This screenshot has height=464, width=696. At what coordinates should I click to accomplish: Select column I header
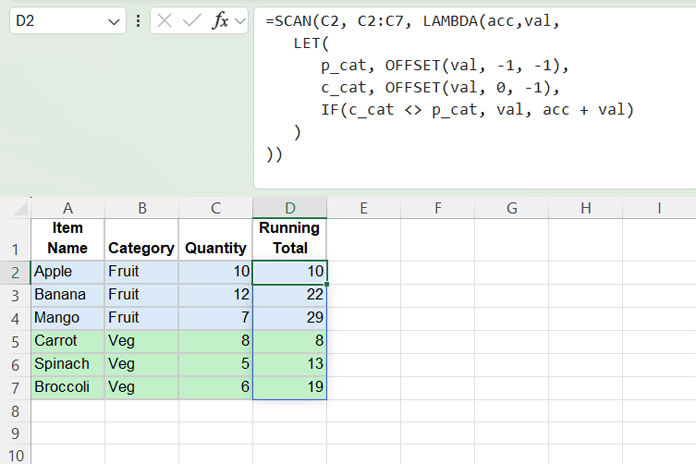point(659,208)
